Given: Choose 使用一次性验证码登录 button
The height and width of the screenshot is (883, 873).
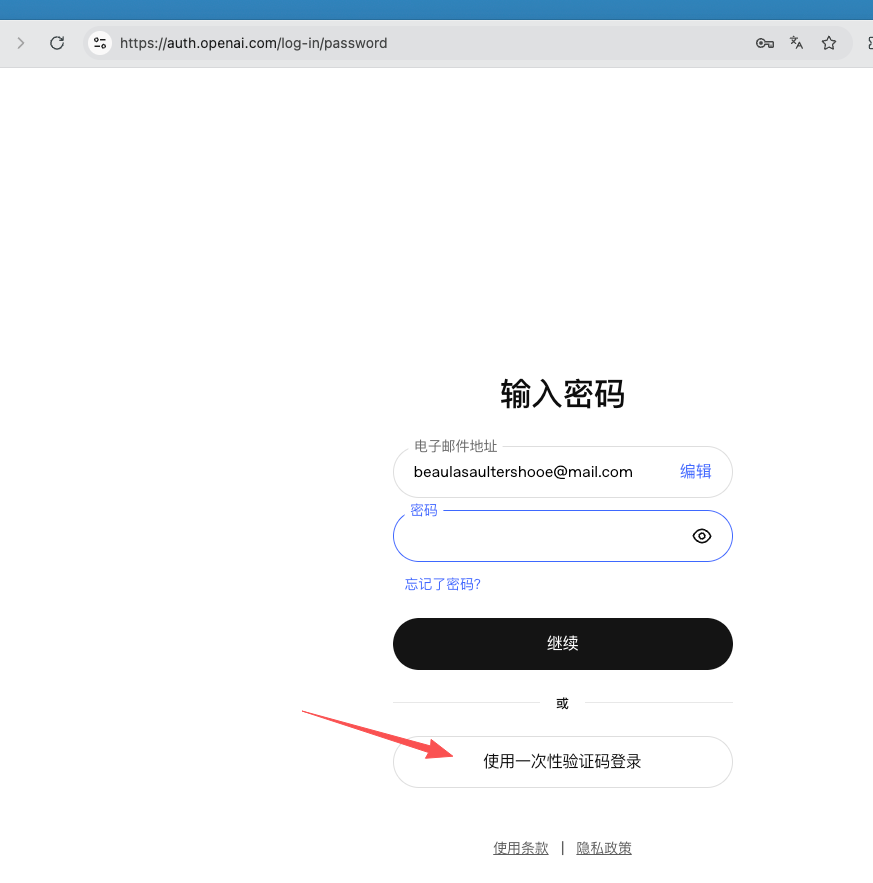Looking at the screenshot, I should point(563,762).
